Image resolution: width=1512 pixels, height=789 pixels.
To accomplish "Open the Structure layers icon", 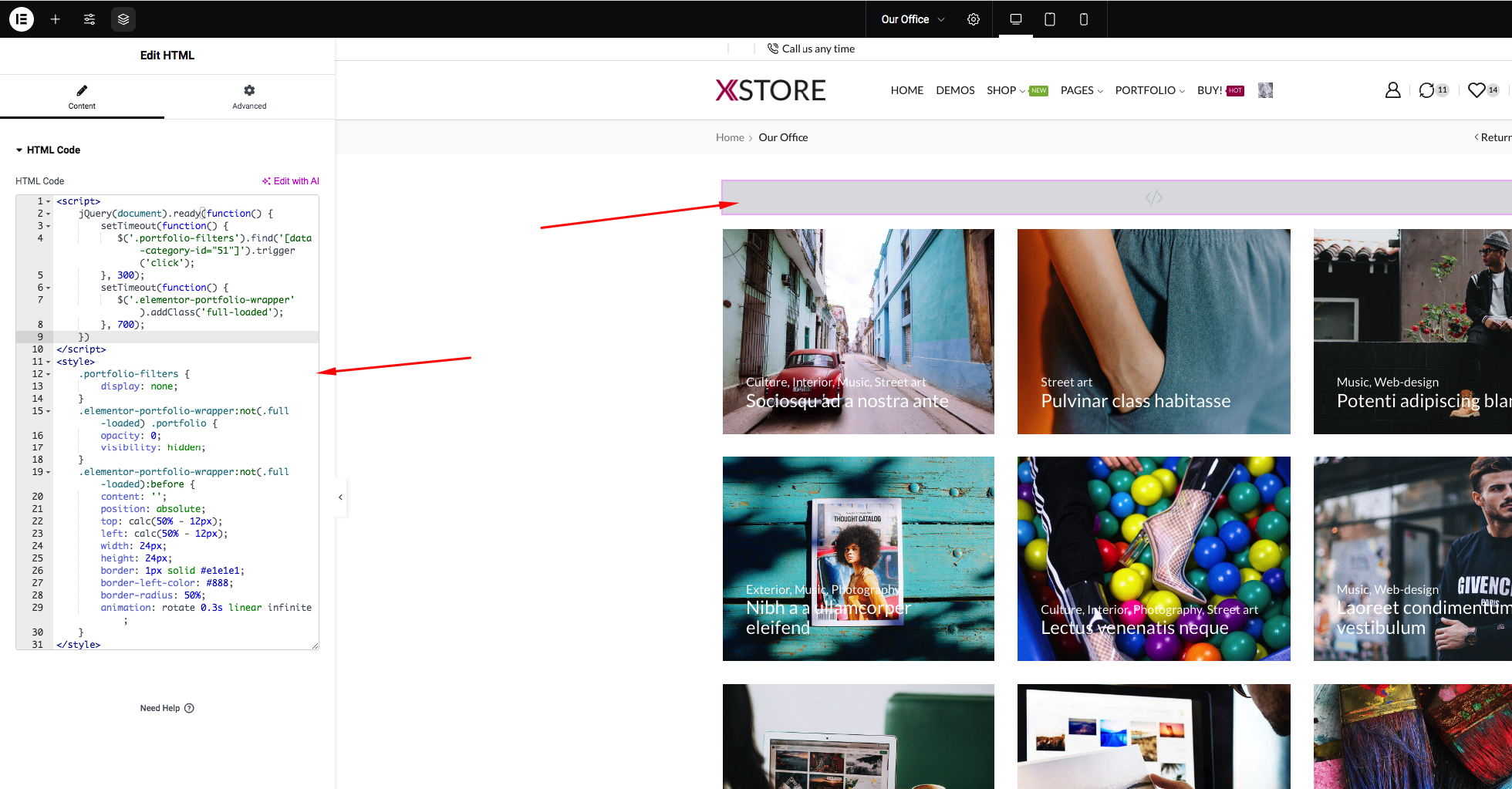I will point(123,19).
